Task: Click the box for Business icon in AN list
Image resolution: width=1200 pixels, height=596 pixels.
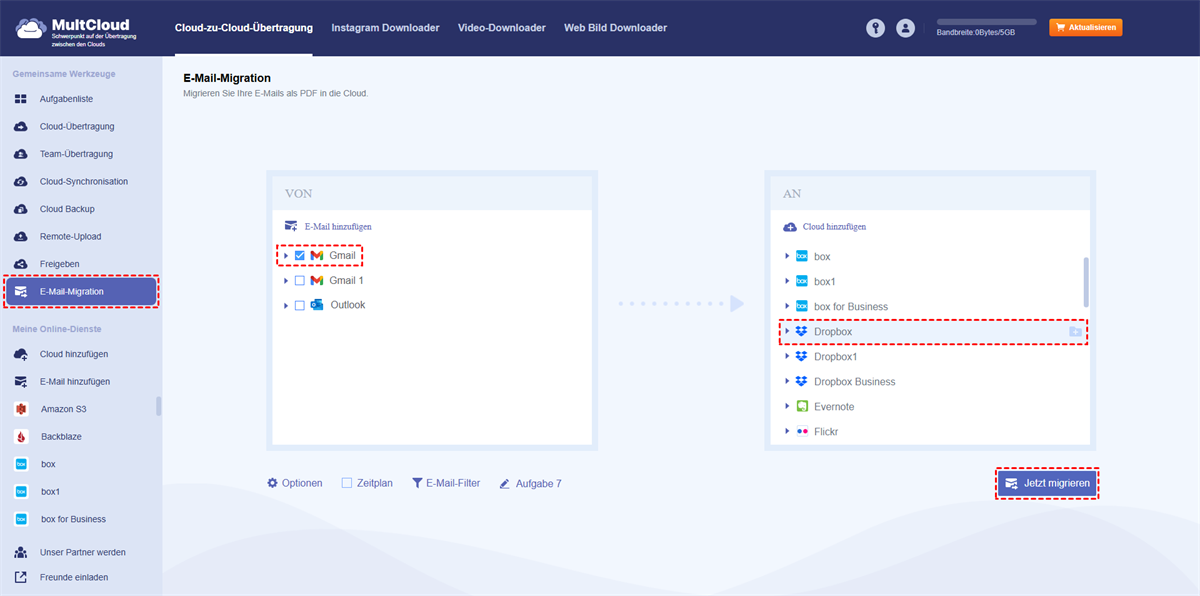Action: point(802,306)
